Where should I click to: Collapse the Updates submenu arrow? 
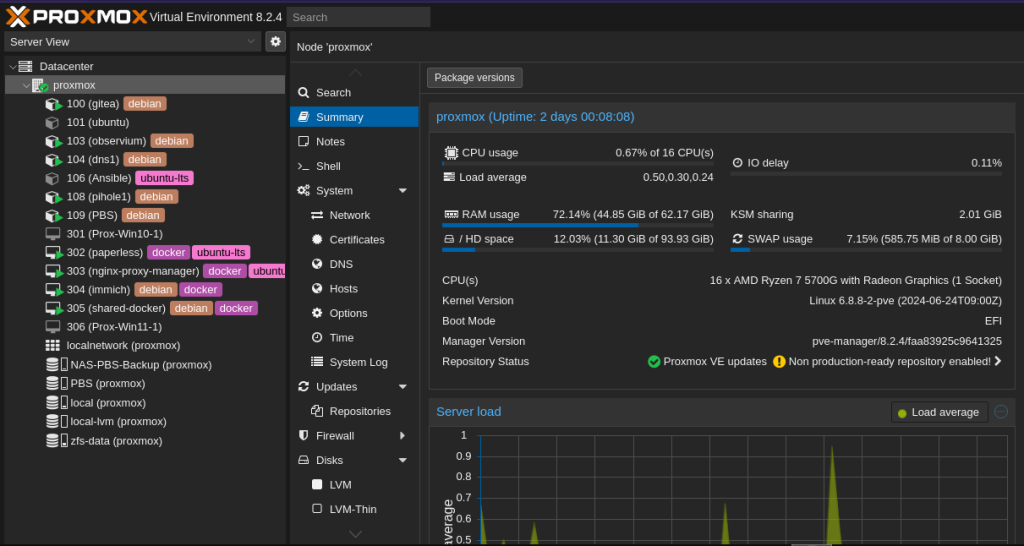coord(402,387)
